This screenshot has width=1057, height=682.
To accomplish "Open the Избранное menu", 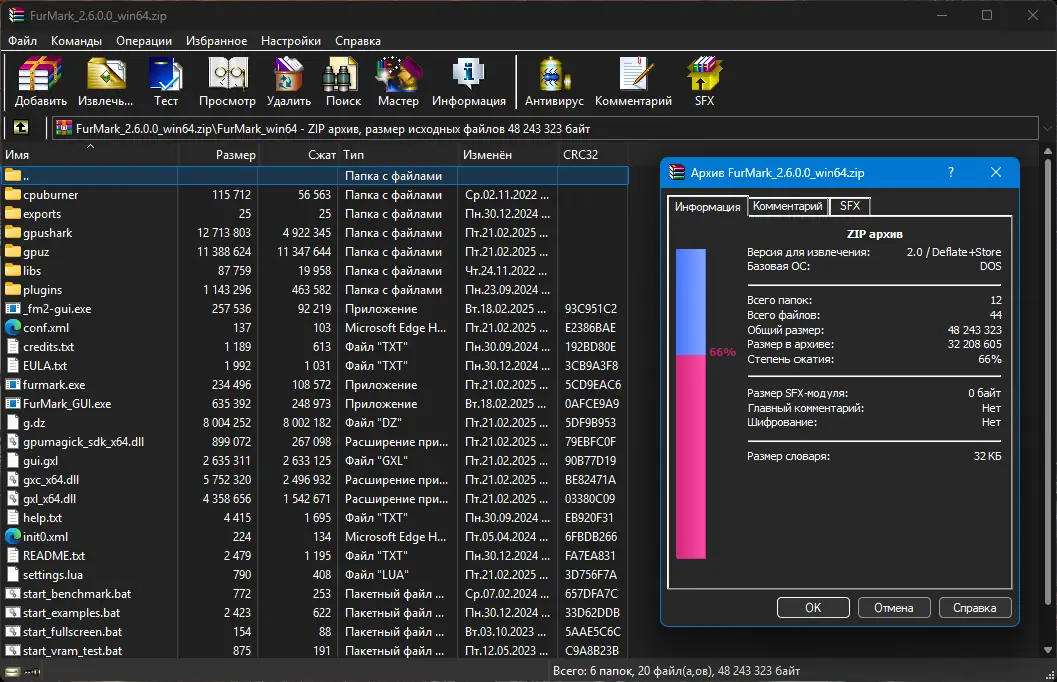I will (216, 41).
